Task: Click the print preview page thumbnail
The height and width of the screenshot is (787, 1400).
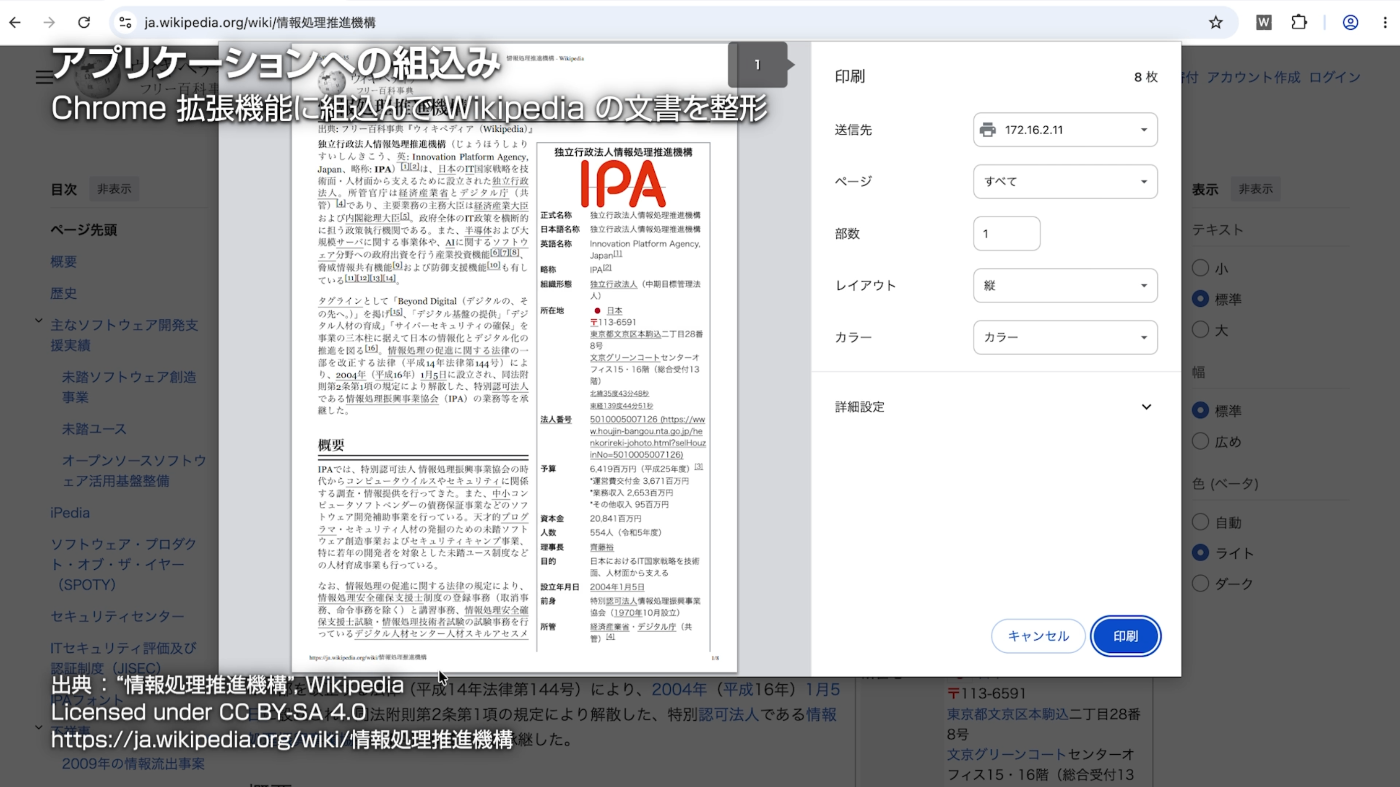Action: (514, 358)
